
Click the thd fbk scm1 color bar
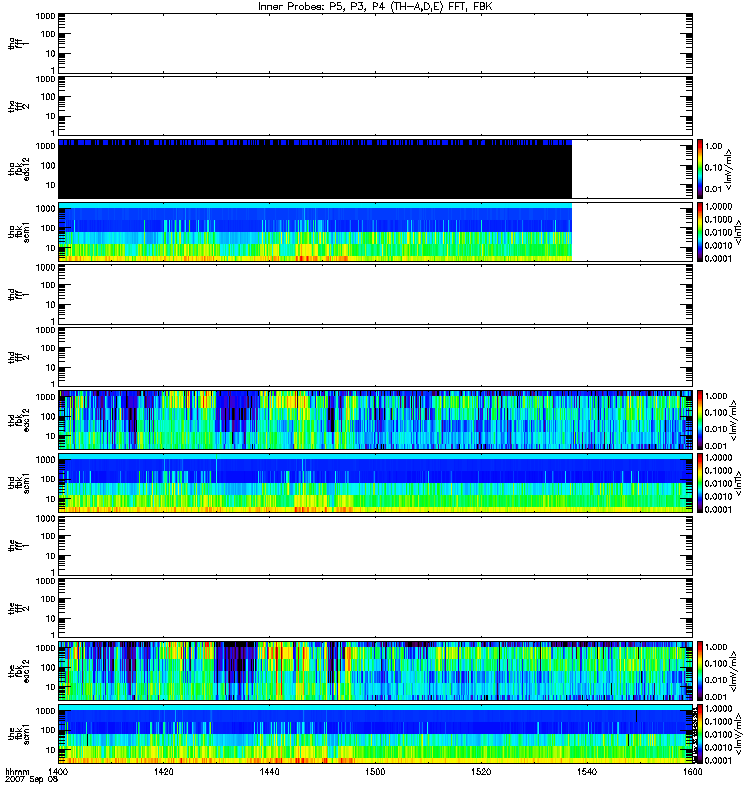point(701,483)
